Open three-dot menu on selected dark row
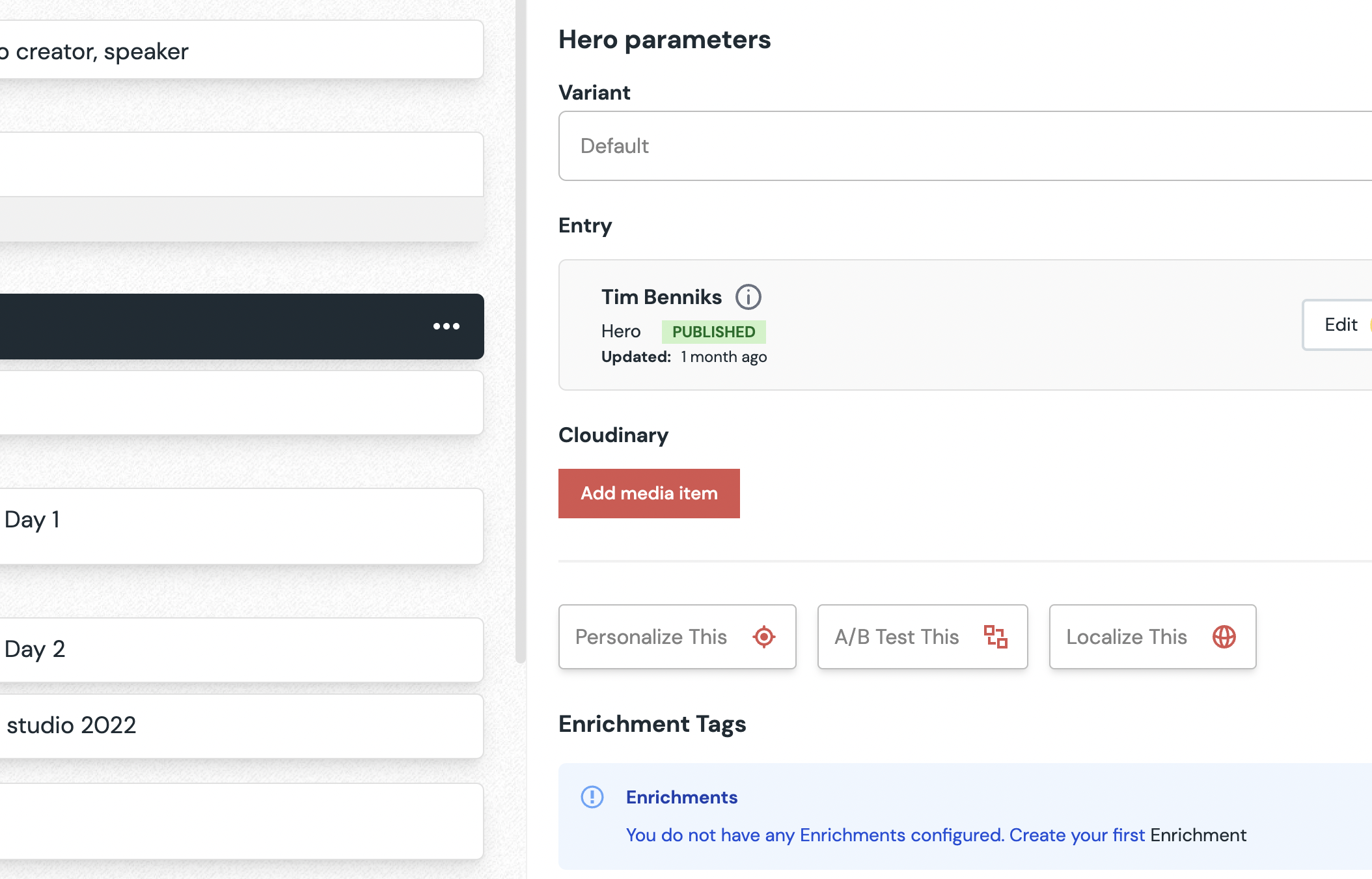Viewport: 1372px width, 879px height. coord(446,326)
